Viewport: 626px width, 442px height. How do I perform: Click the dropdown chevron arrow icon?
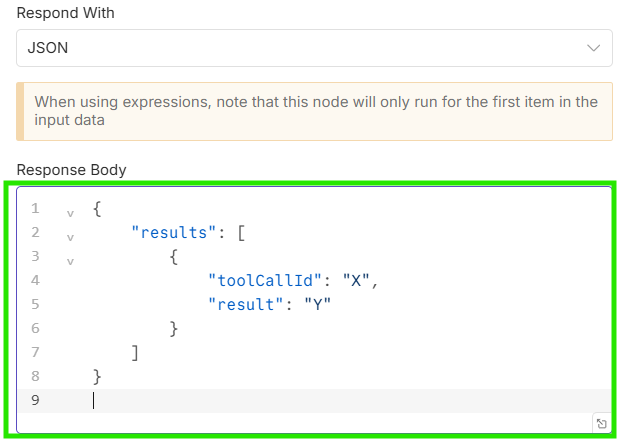pos(593,48)
